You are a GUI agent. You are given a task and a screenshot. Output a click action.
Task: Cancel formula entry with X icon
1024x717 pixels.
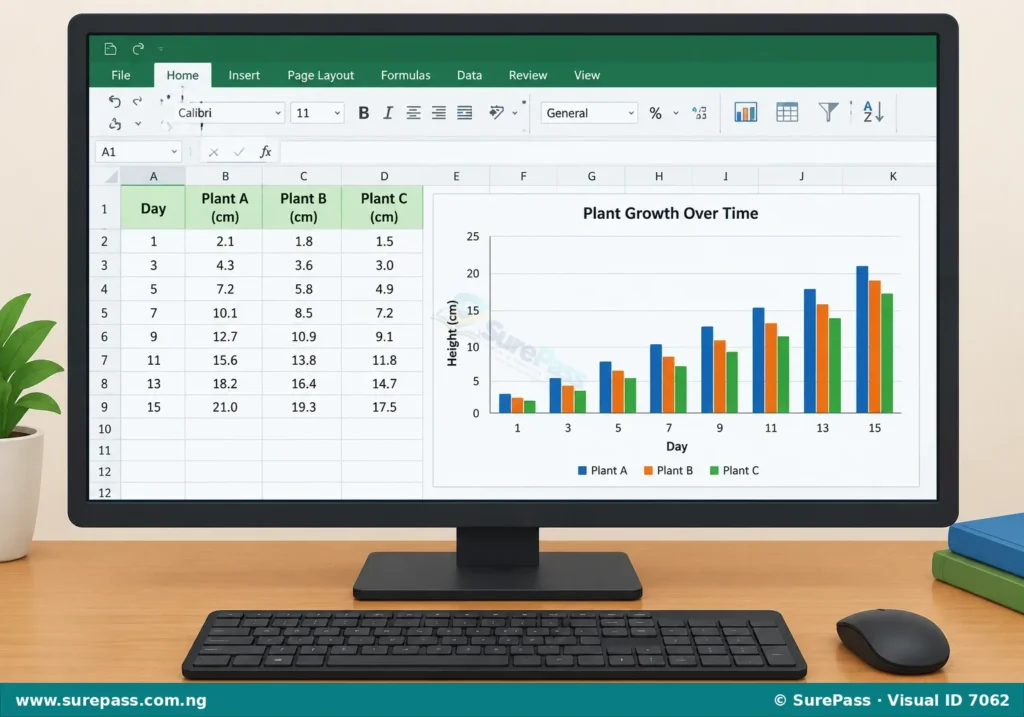(x=214, y=153)
